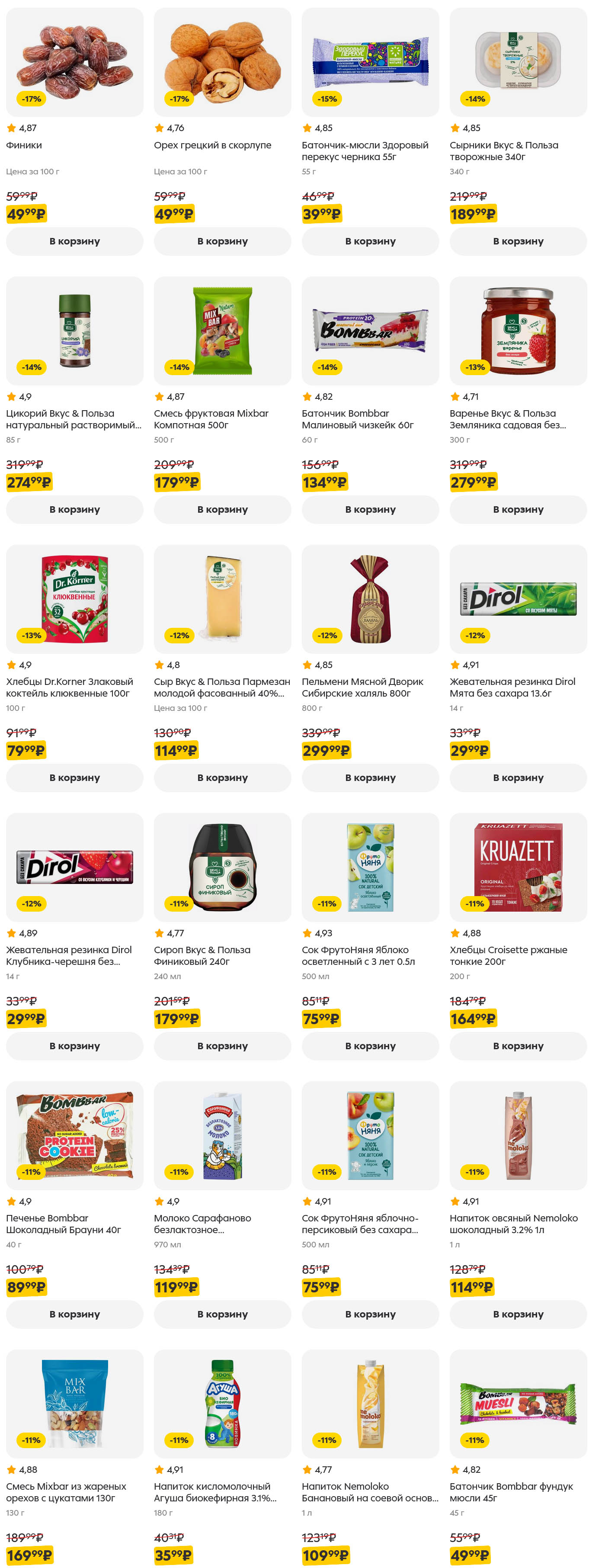Image resolution: width=589 pixels, height=1568 pixels.
Task: Click the star icon for Сок ФрутоНяня Яблоко
Action: 307,932
